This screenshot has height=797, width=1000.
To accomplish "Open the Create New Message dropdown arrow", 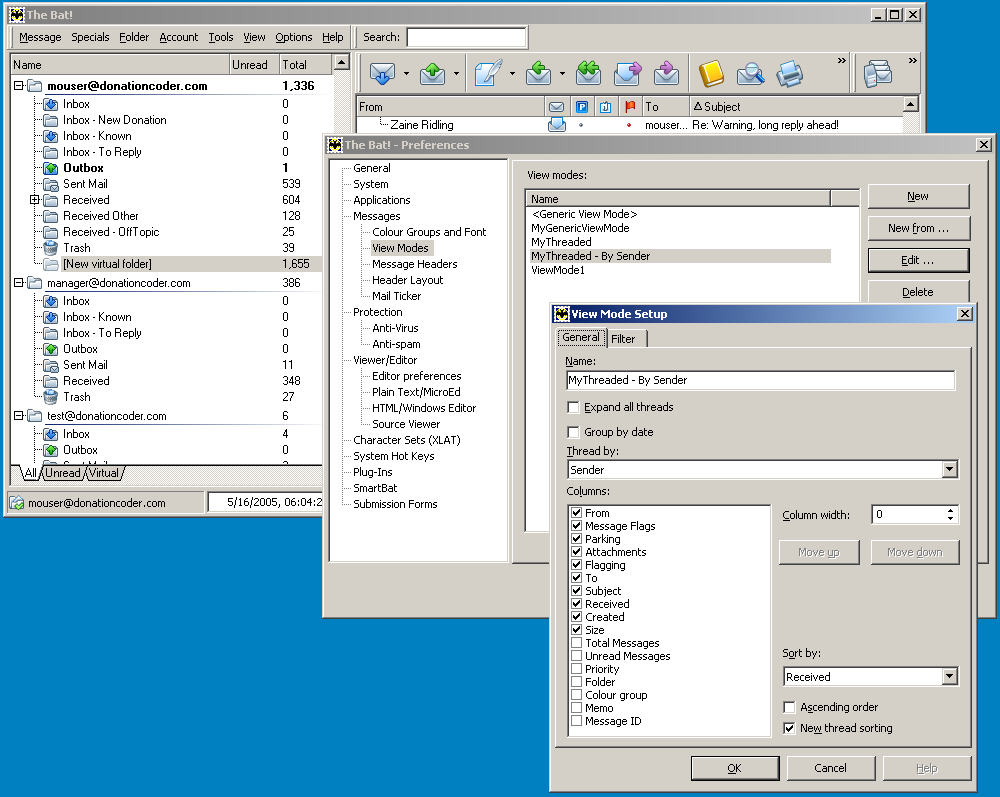I will coord(512,74).
